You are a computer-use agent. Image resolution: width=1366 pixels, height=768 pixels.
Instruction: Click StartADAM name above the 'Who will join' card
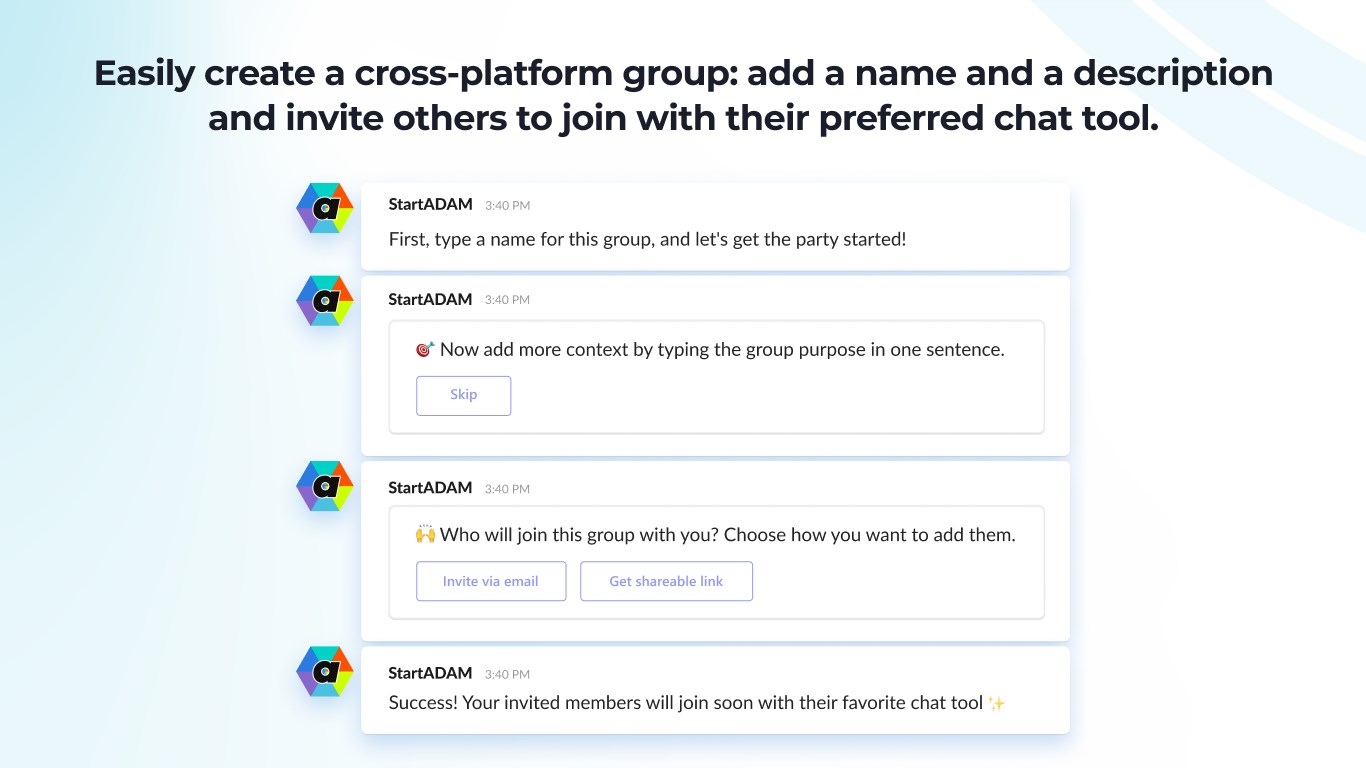[x=430, y=488]
